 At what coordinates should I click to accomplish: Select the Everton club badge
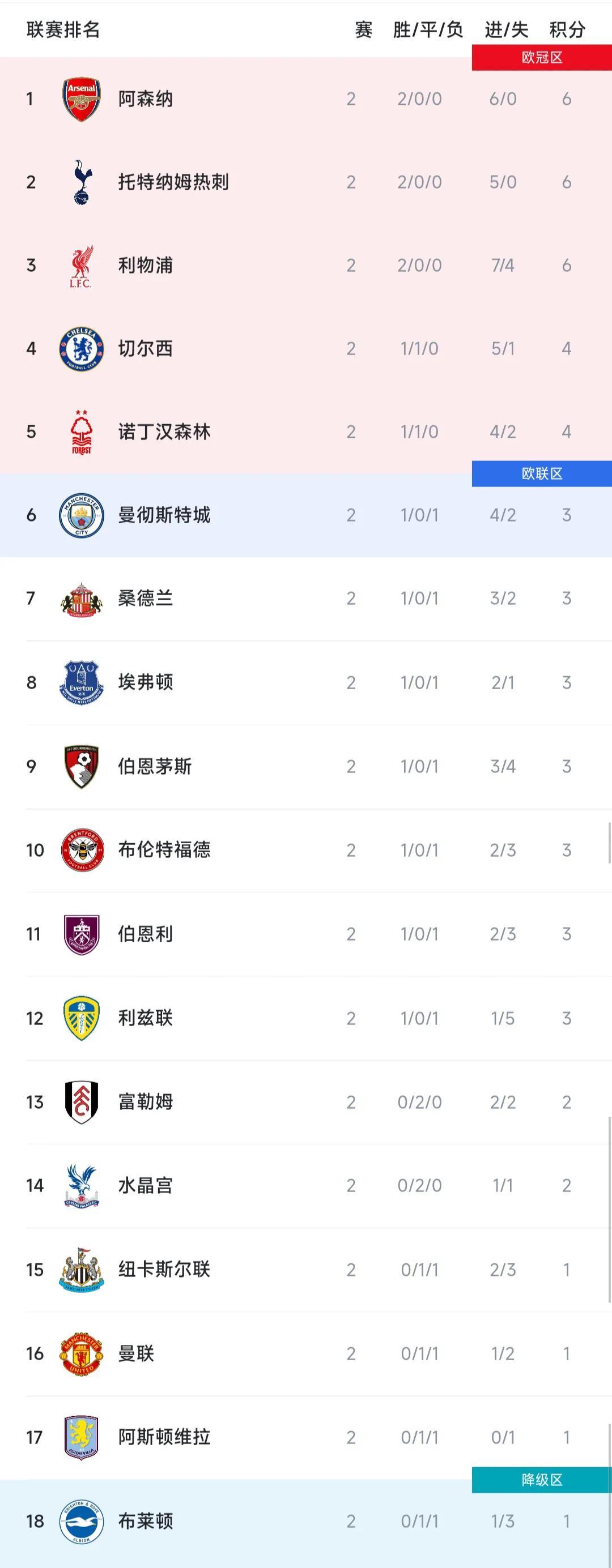coord(81,682)
